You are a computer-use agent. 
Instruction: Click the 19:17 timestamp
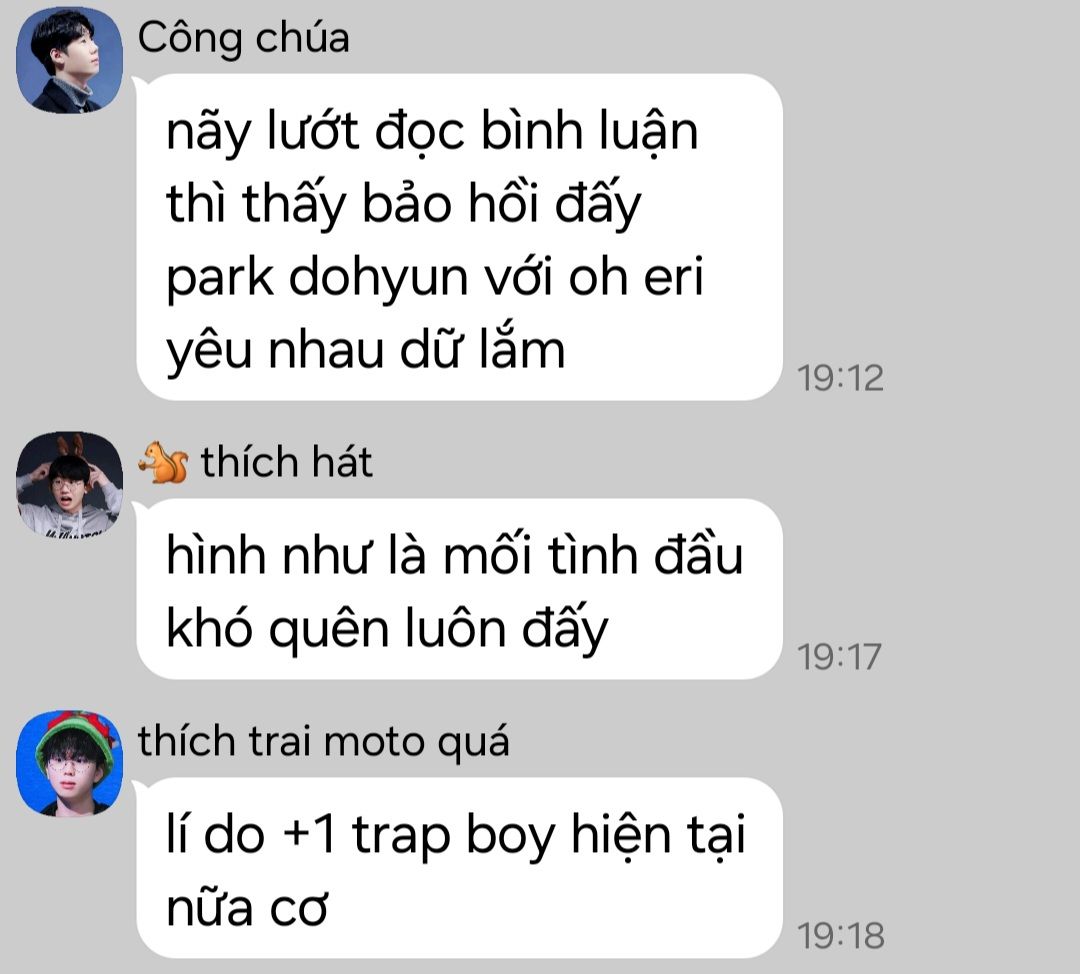pyautogui.click(x=840, y=656)
